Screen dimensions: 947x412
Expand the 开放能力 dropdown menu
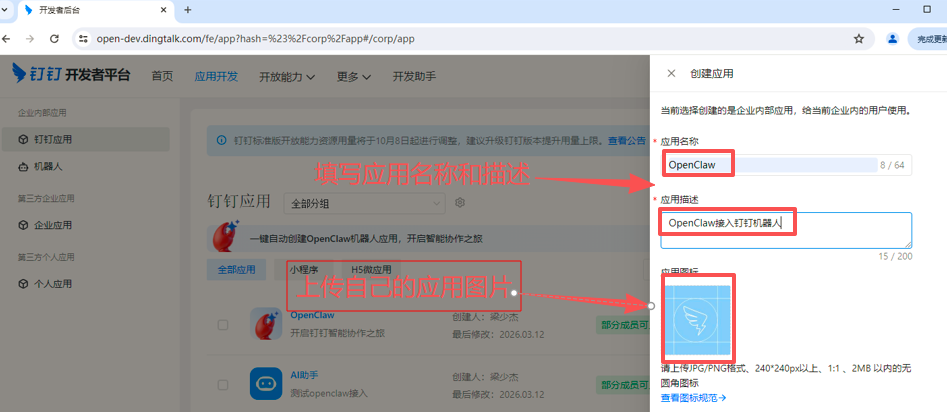(x=287, y=77)
